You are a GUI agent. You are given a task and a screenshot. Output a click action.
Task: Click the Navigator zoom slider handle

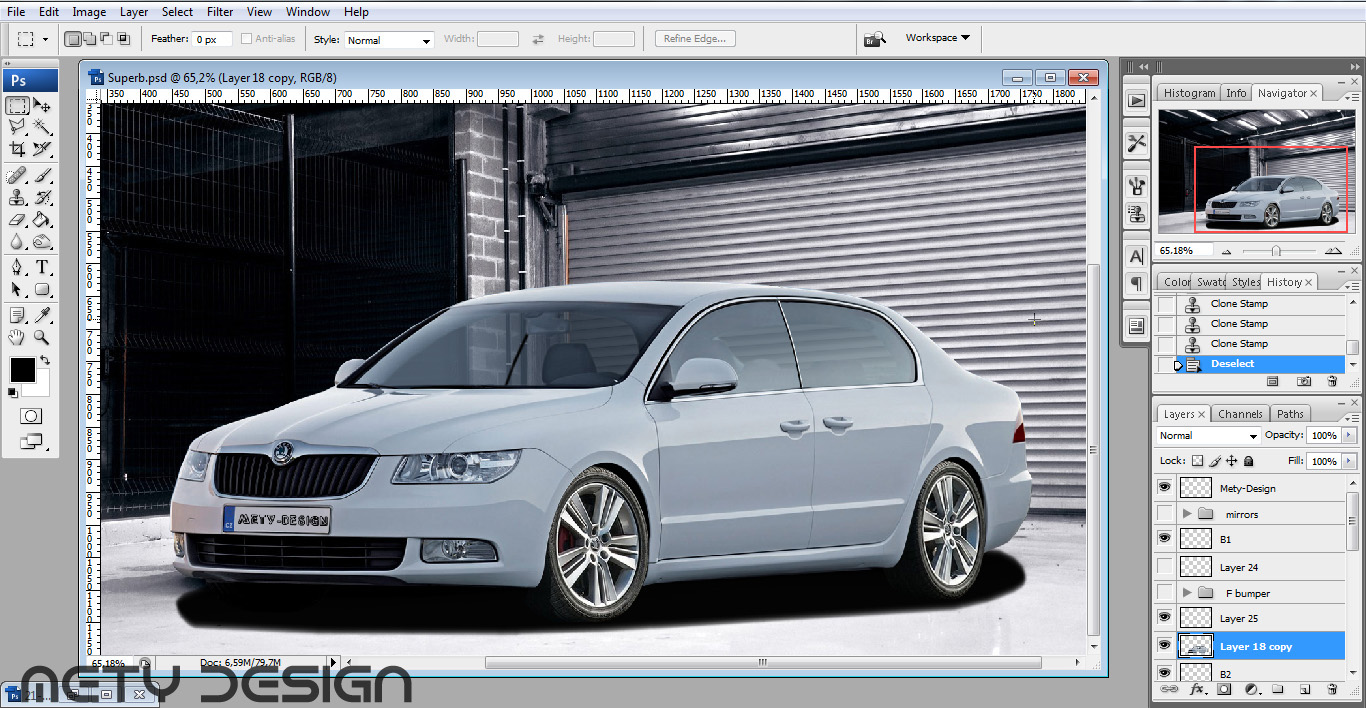click(x=1276, y=251)
